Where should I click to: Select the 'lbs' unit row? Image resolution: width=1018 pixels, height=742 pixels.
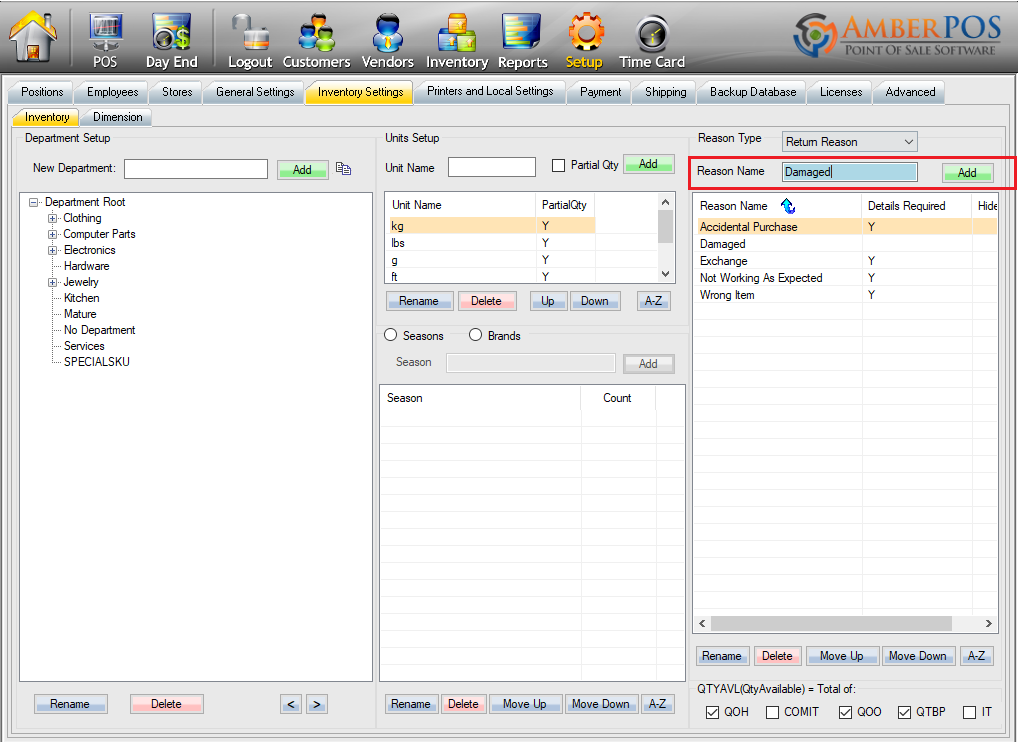(490, 243)
